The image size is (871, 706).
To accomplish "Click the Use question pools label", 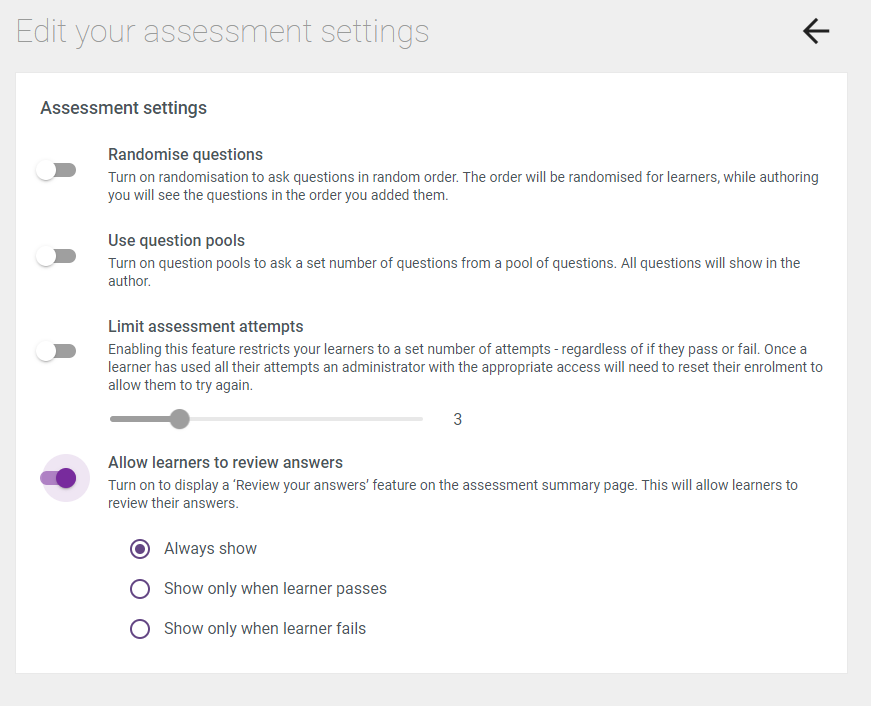I will pyautogui.click(x=176, y=240).
